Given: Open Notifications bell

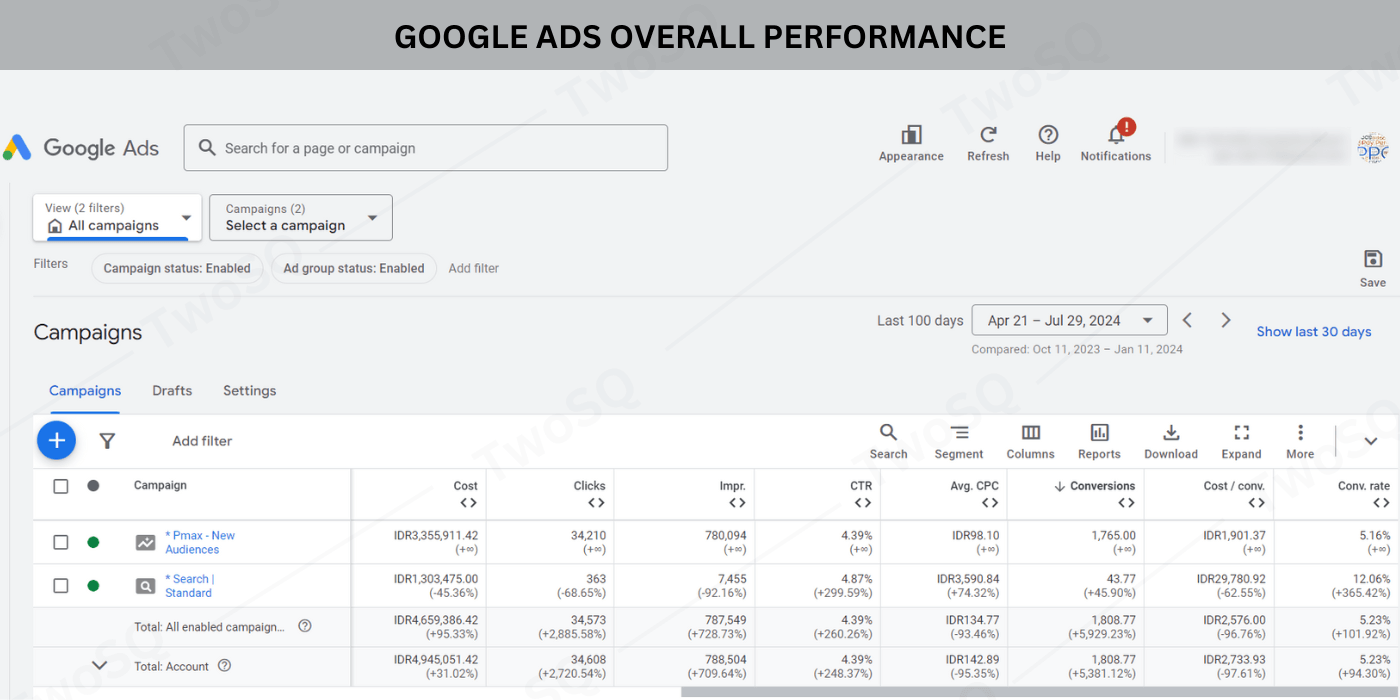Looking at the screenshot, I should point(1116,136).
